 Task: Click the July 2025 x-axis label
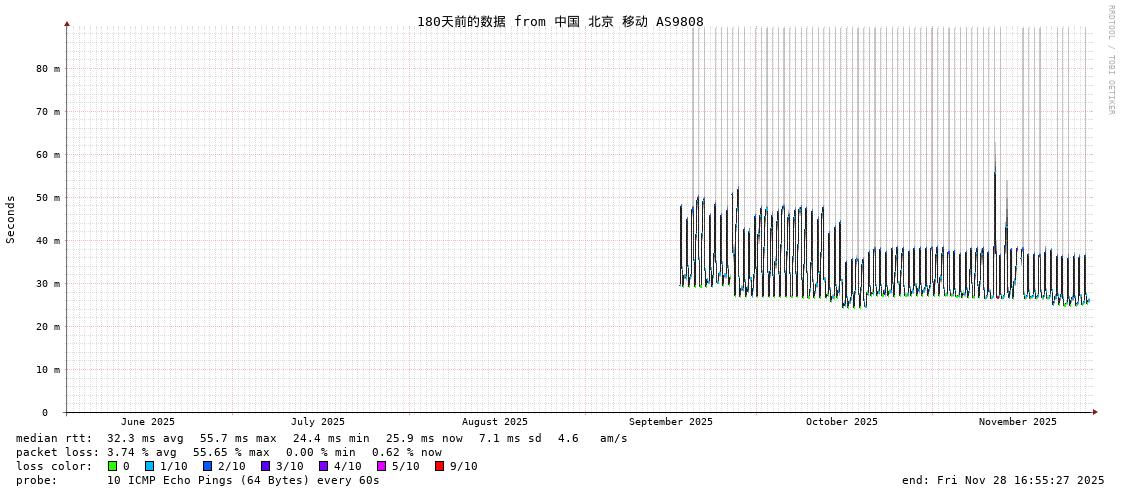click(x=317, y=422)
